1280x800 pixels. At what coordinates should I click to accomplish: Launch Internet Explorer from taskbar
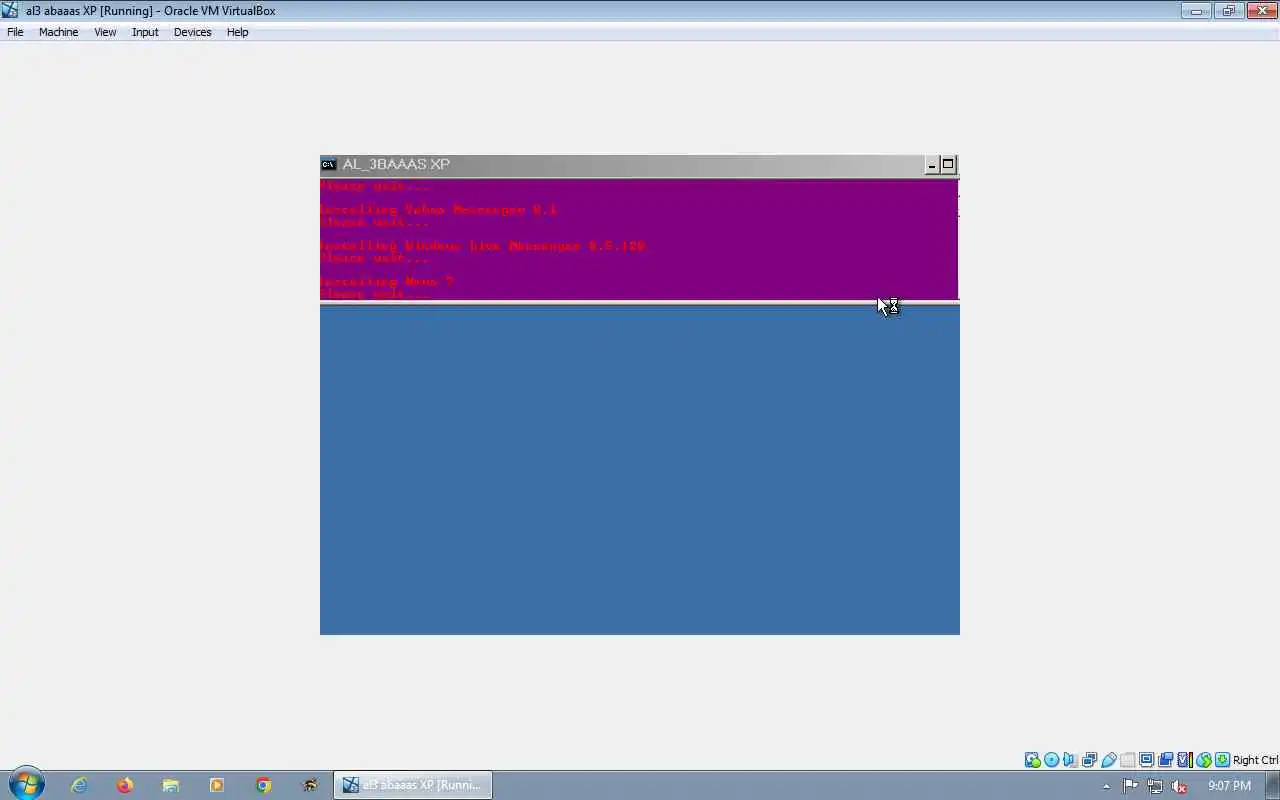click(x=79, y=785)
